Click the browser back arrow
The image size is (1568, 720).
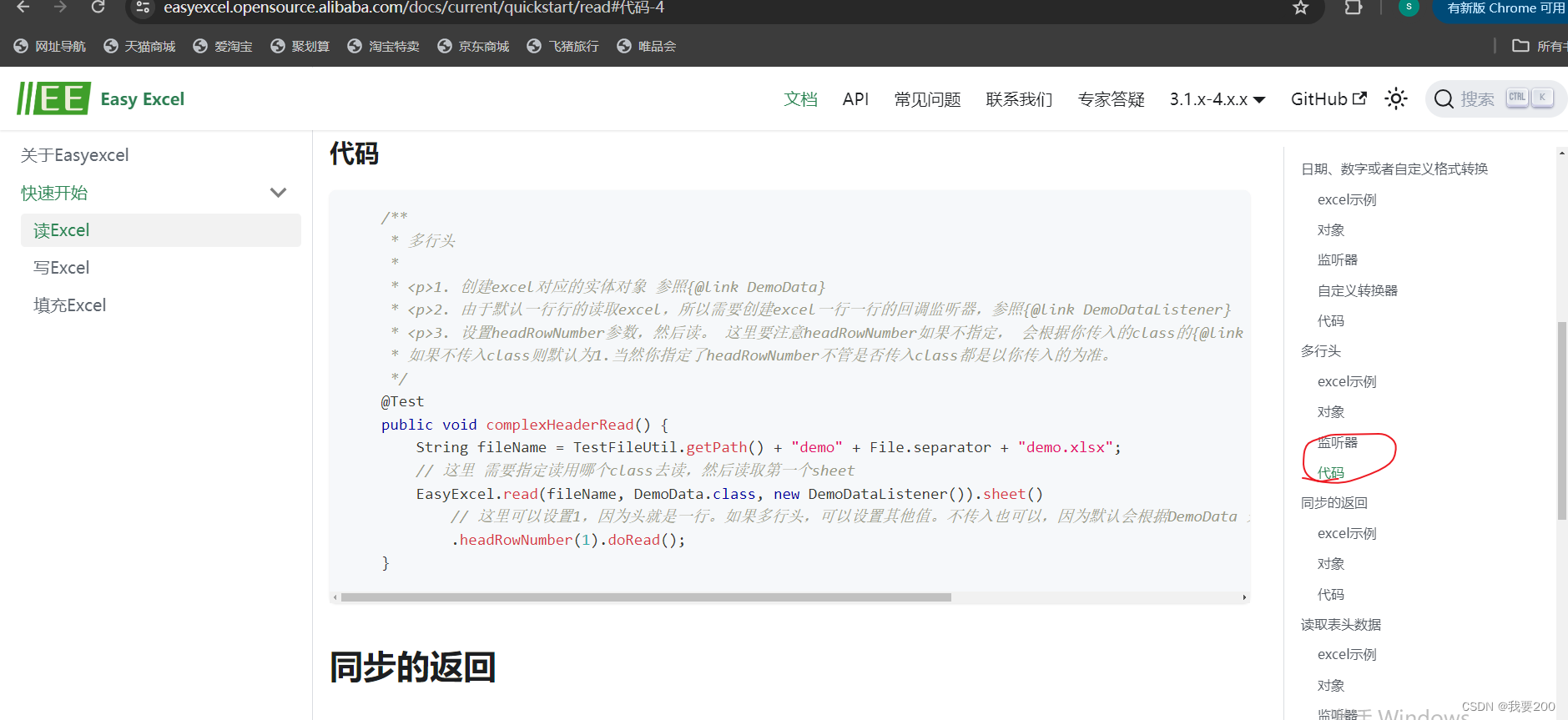[x=23, y=8]
